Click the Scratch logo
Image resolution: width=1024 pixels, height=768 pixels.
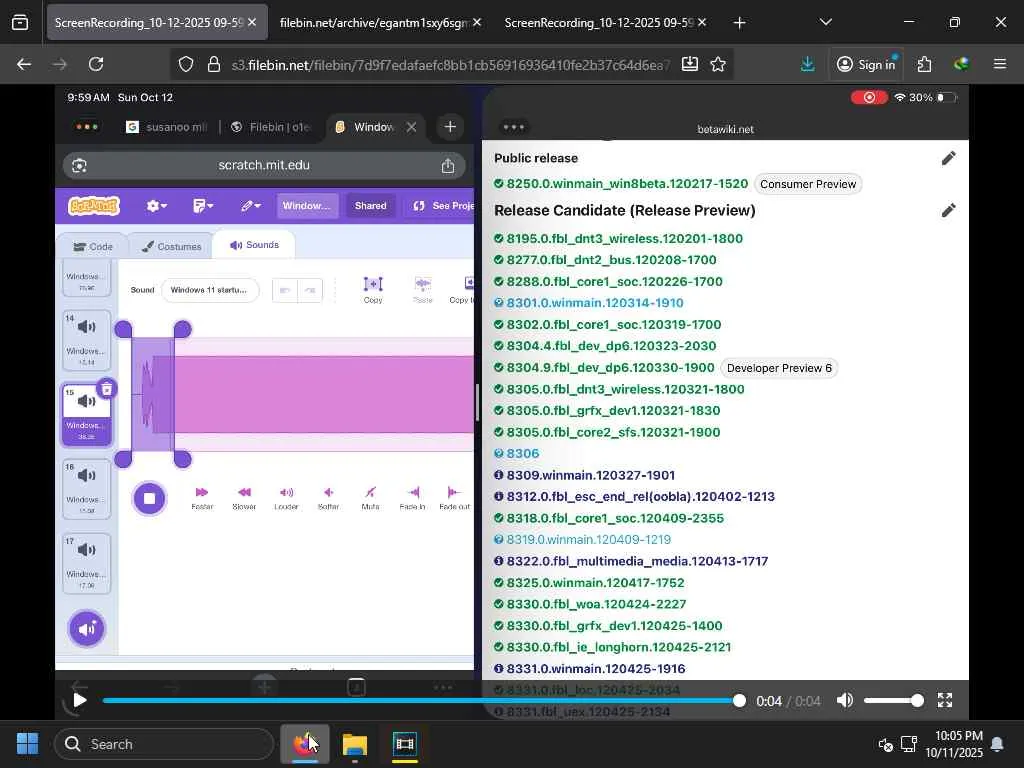94,206
